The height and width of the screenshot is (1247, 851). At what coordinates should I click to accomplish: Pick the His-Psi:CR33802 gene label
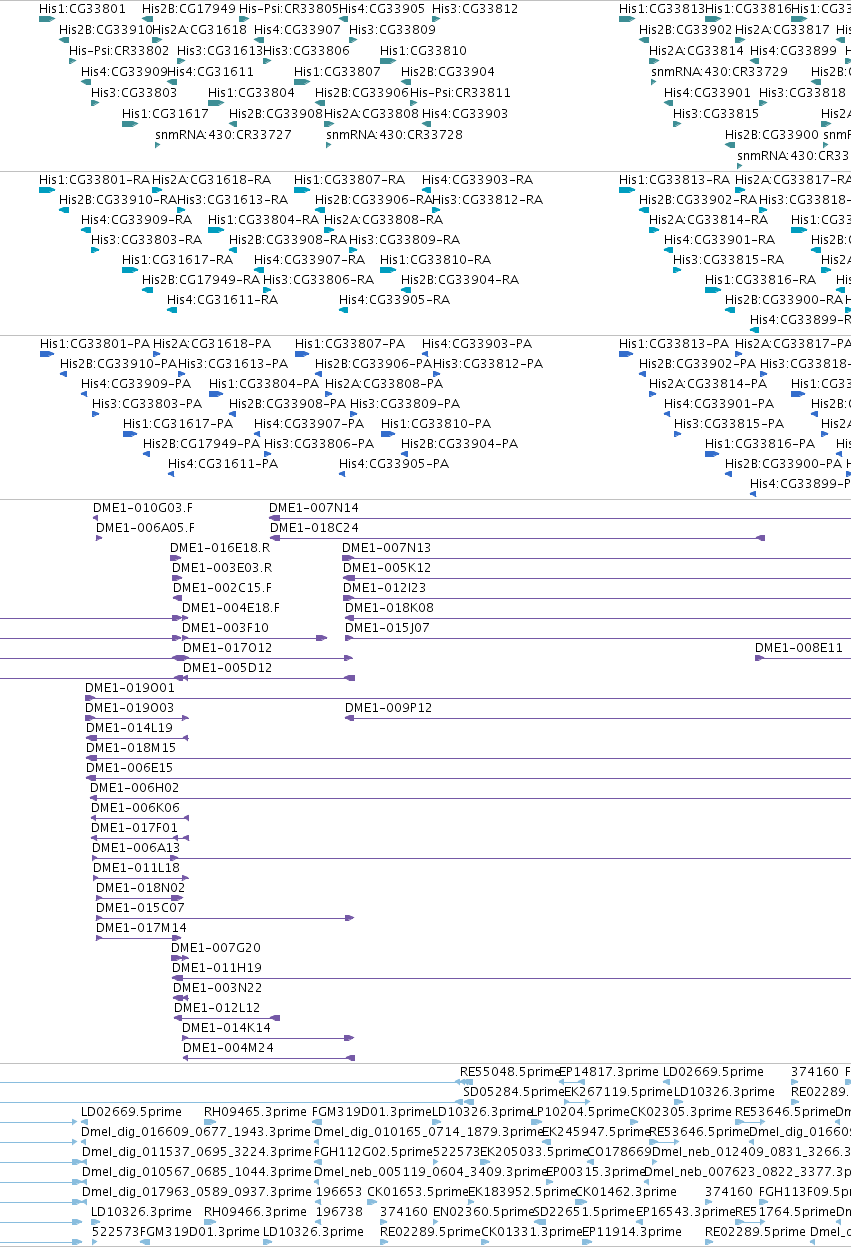(x=119, y=51)
